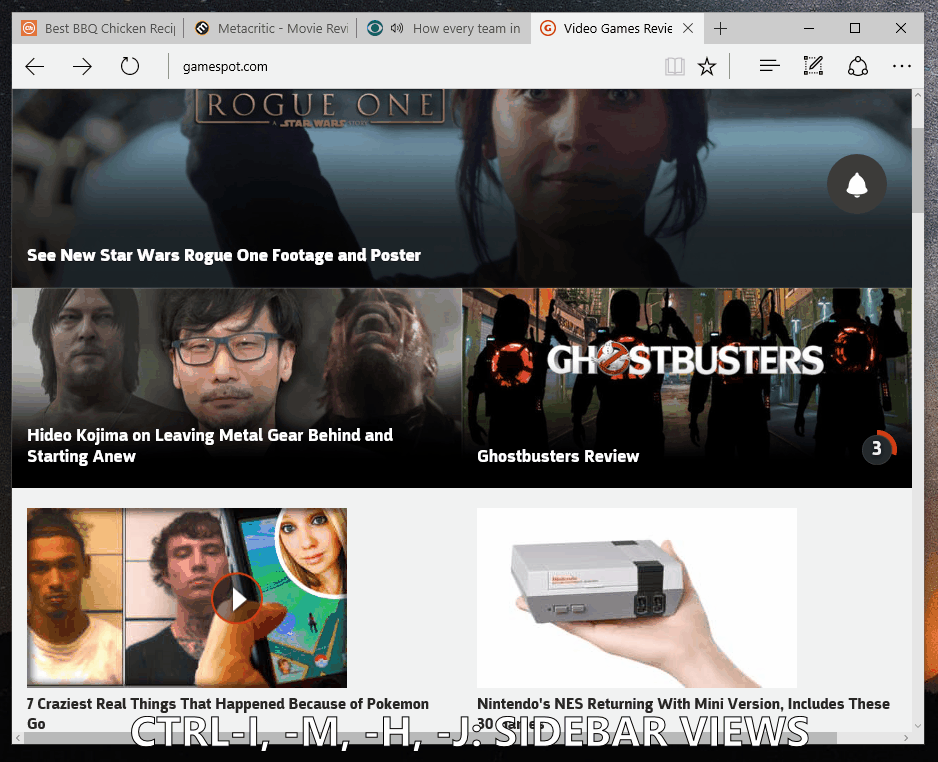Read the Hideo Kojima Metal Gear article
The width and height of the screenshot is (938, 762).
point(210,445)
